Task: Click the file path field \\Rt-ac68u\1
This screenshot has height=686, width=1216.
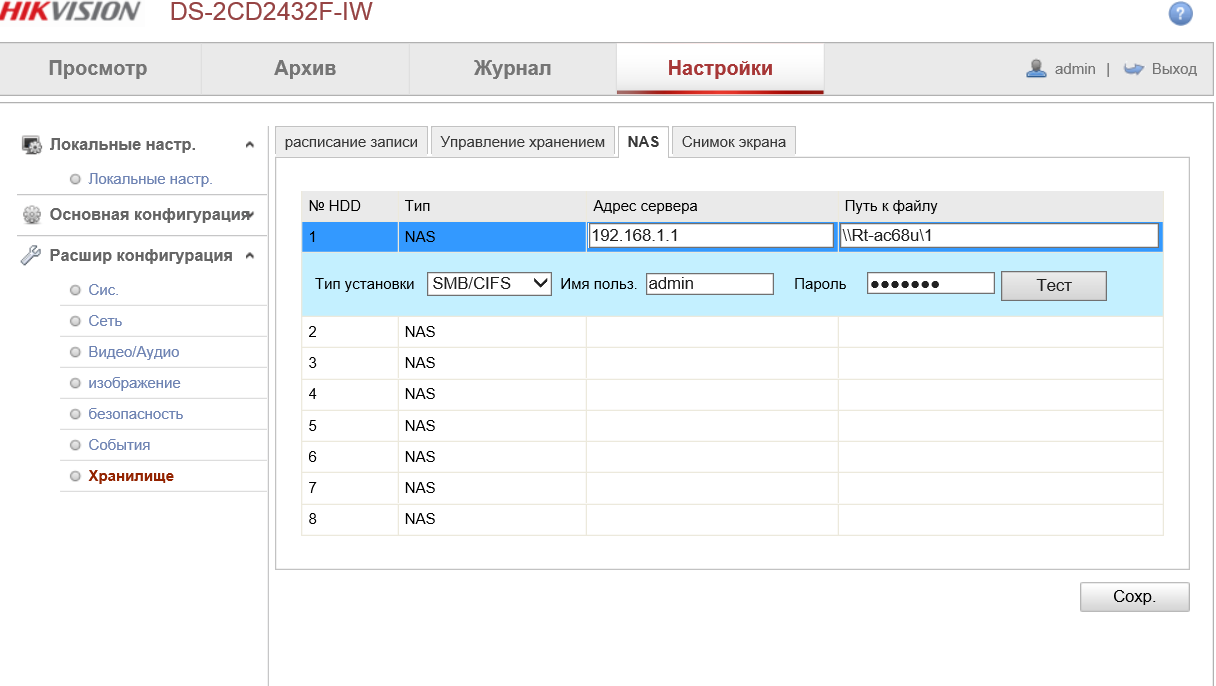Action: pyautogui.click(x=999, y=235)
